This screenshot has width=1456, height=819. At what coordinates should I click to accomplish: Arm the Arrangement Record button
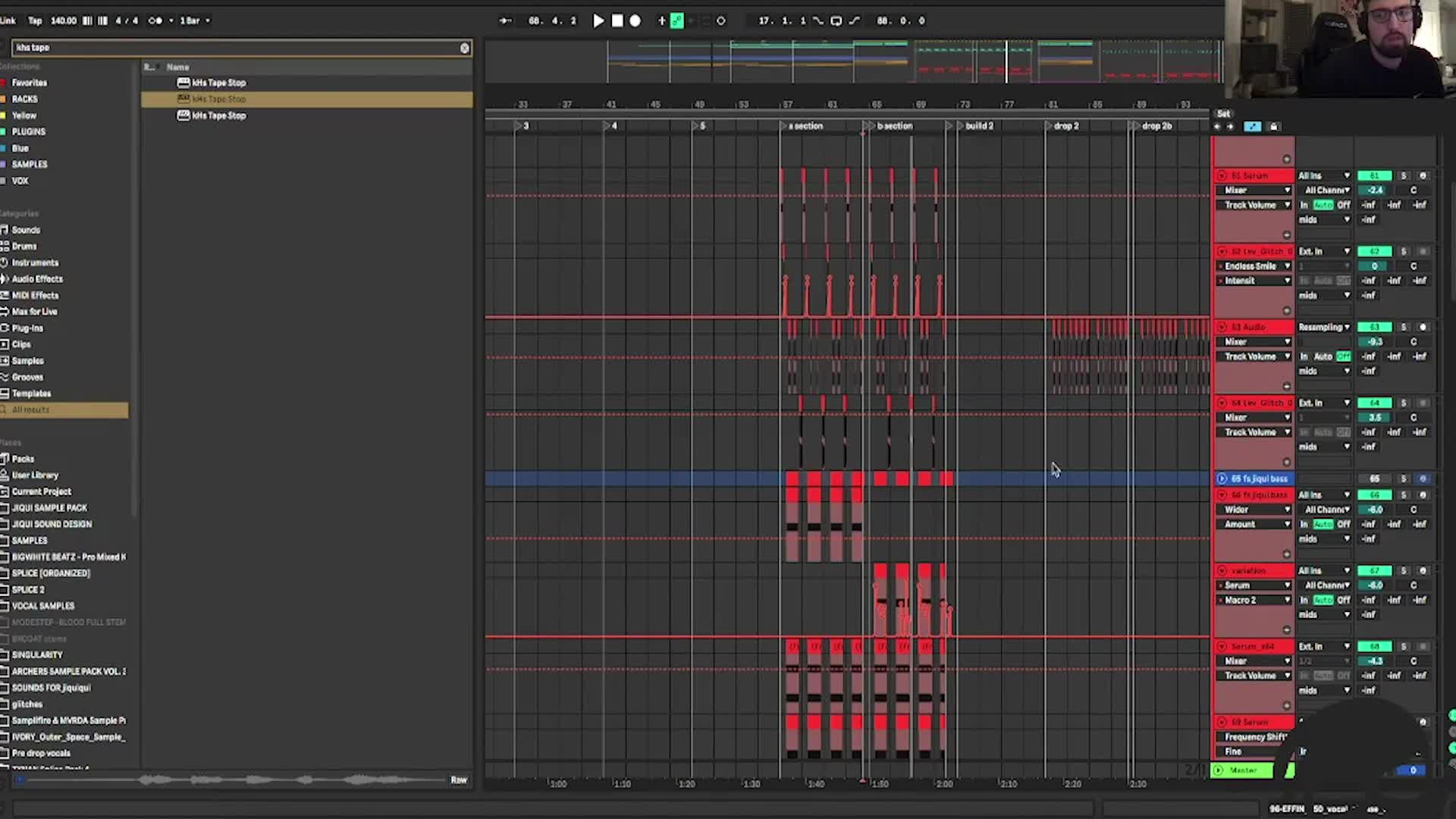coord(635,21)
